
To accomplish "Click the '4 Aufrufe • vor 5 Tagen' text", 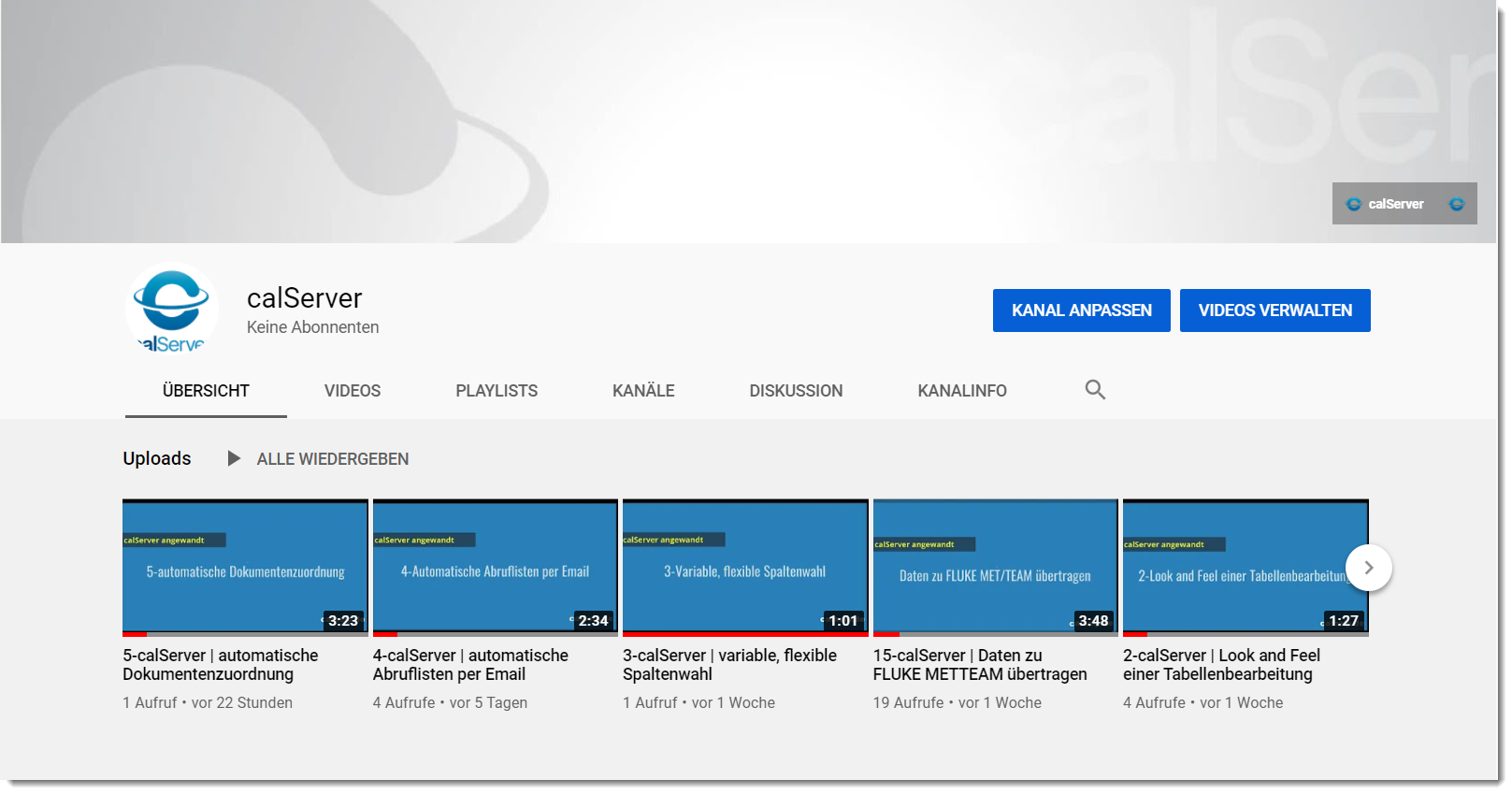I will coord(450,703).
